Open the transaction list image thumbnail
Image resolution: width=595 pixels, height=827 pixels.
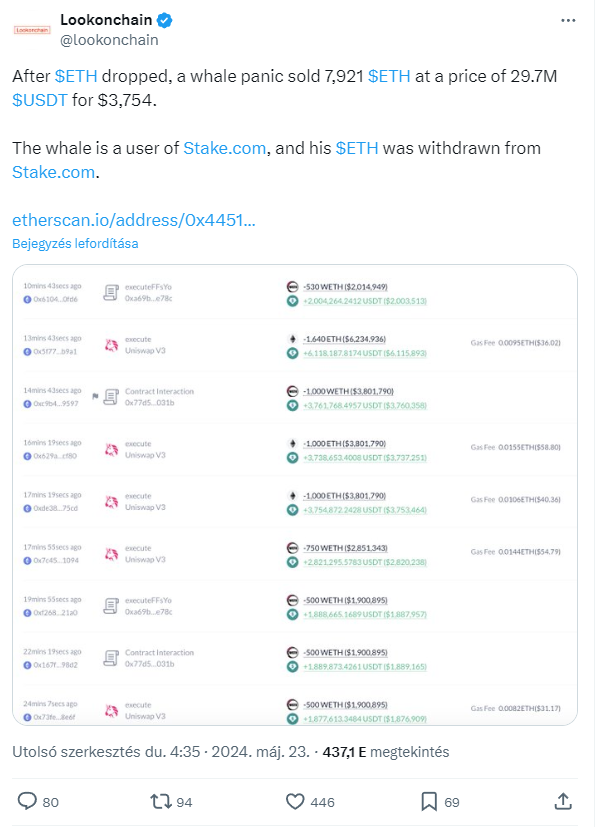(295, 495)
